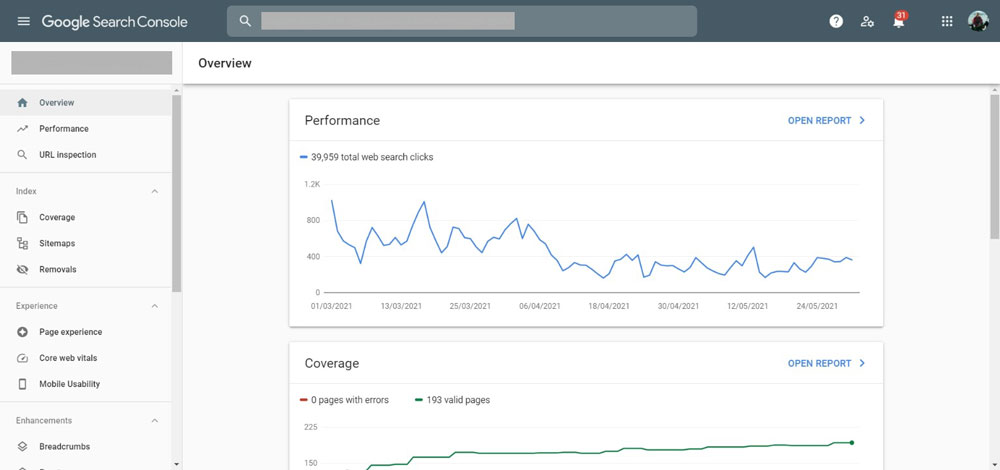The height and width of the screenshot is (470, 1000).
Task: Click the total web search clicks legend
Action: tap(366, 157)
